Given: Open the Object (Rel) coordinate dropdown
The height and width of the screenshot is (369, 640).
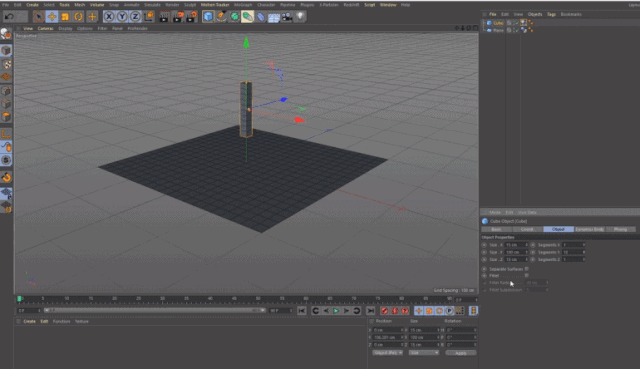Looking at the screenshot, I should 387,353.
